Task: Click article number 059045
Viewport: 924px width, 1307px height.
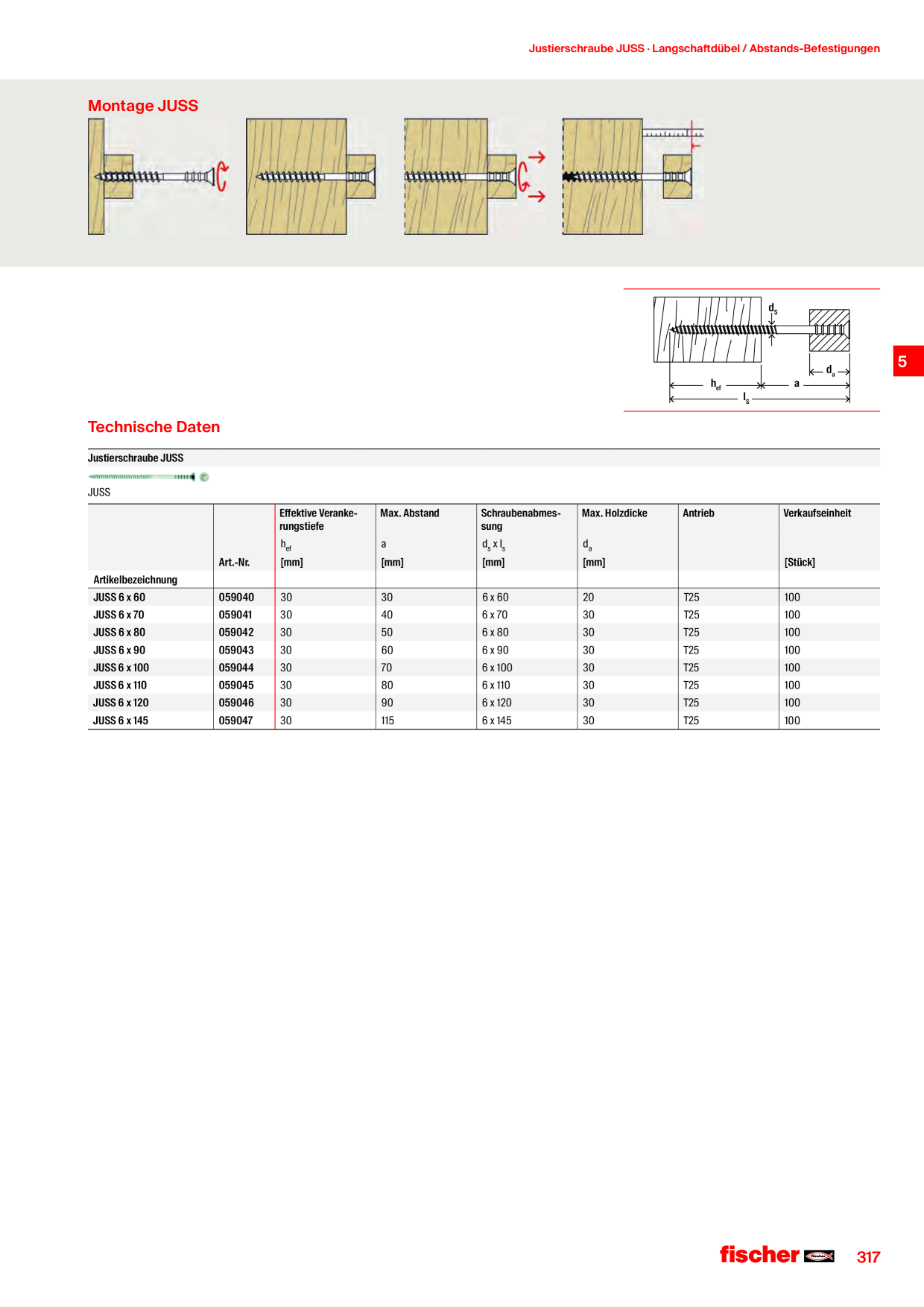Action: click(236, 686)
